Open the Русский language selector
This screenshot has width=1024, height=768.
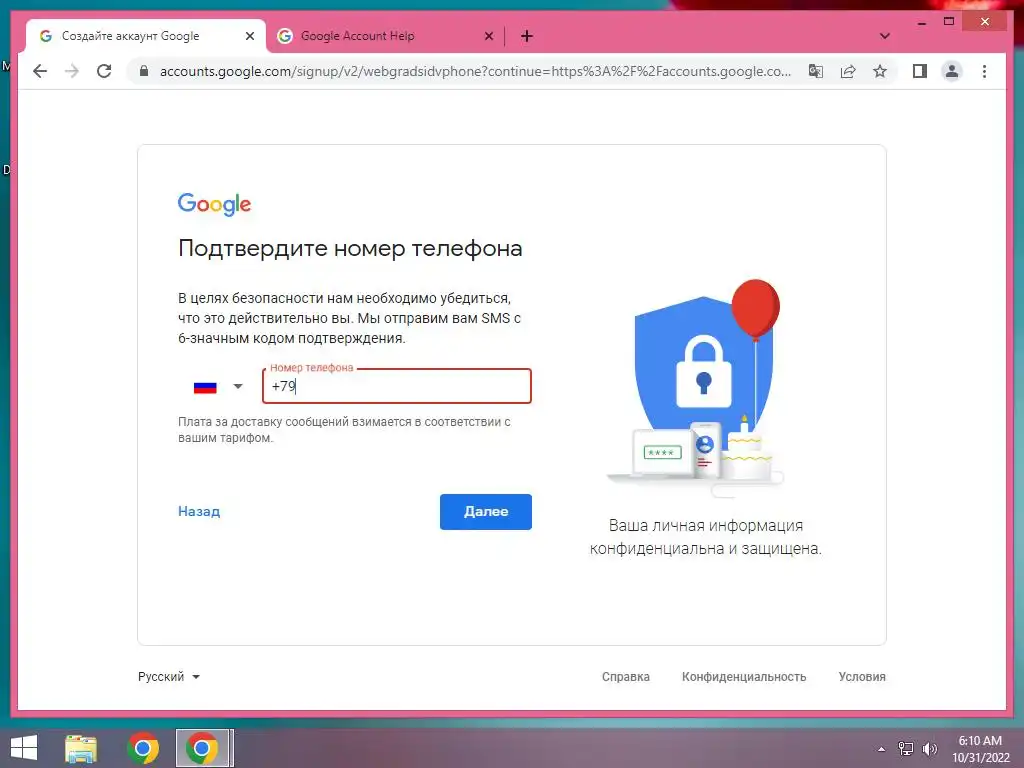coord(168,677)
